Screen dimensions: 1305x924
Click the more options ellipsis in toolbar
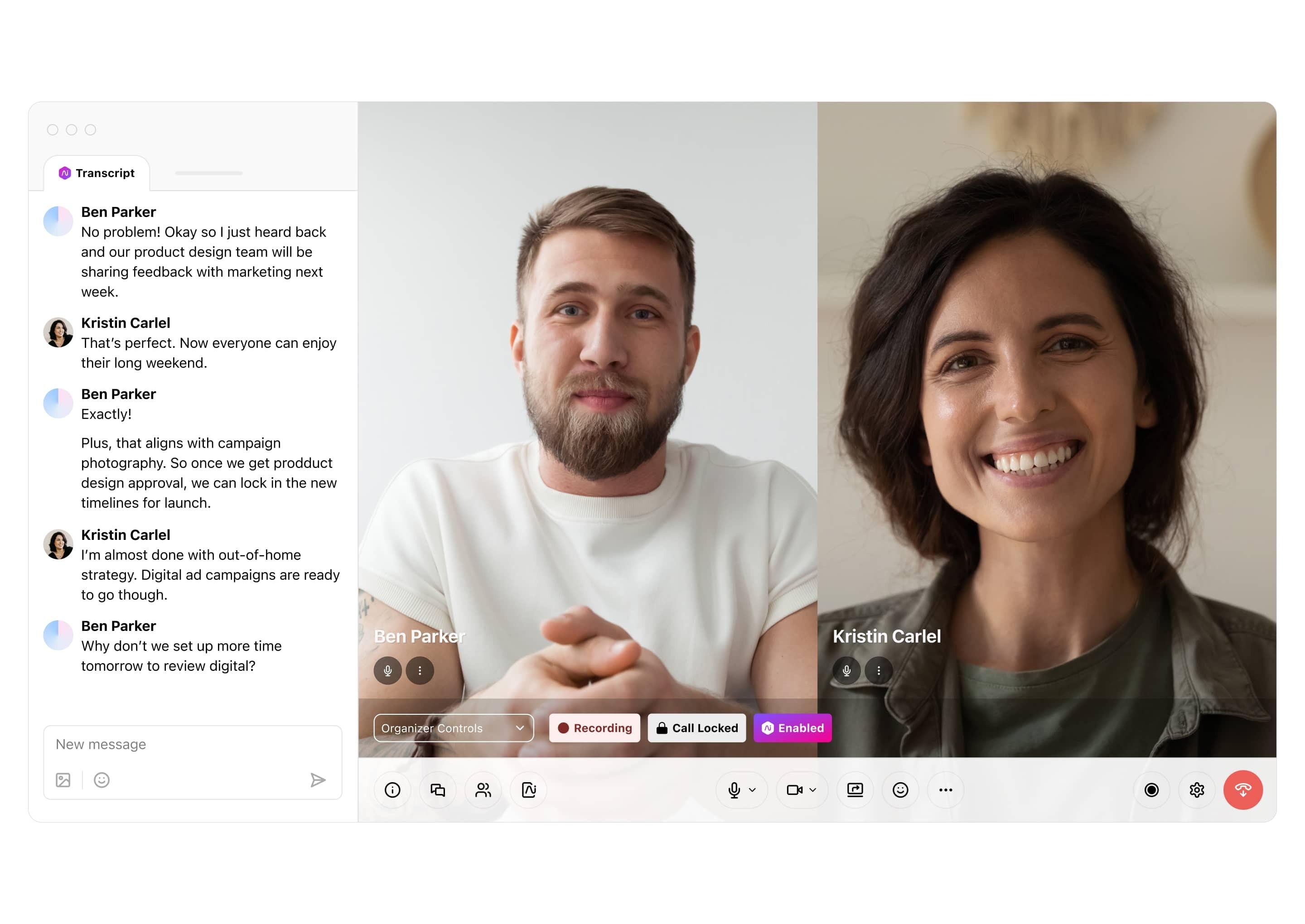pyautogui.click(x=947, y=790)
